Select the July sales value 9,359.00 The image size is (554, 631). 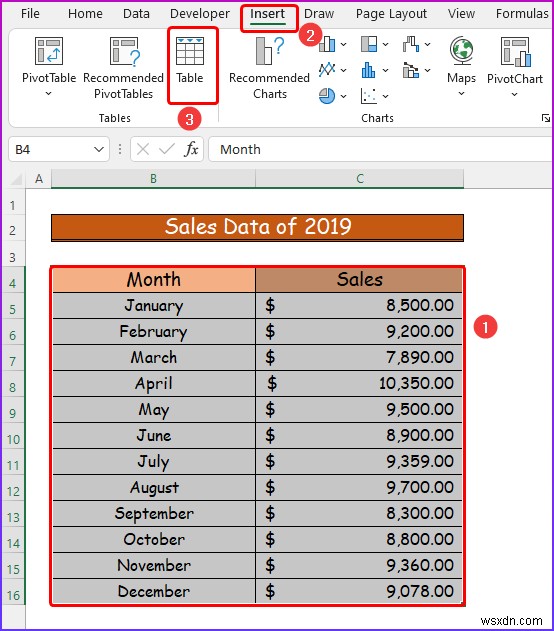click(x=359, y=462)
